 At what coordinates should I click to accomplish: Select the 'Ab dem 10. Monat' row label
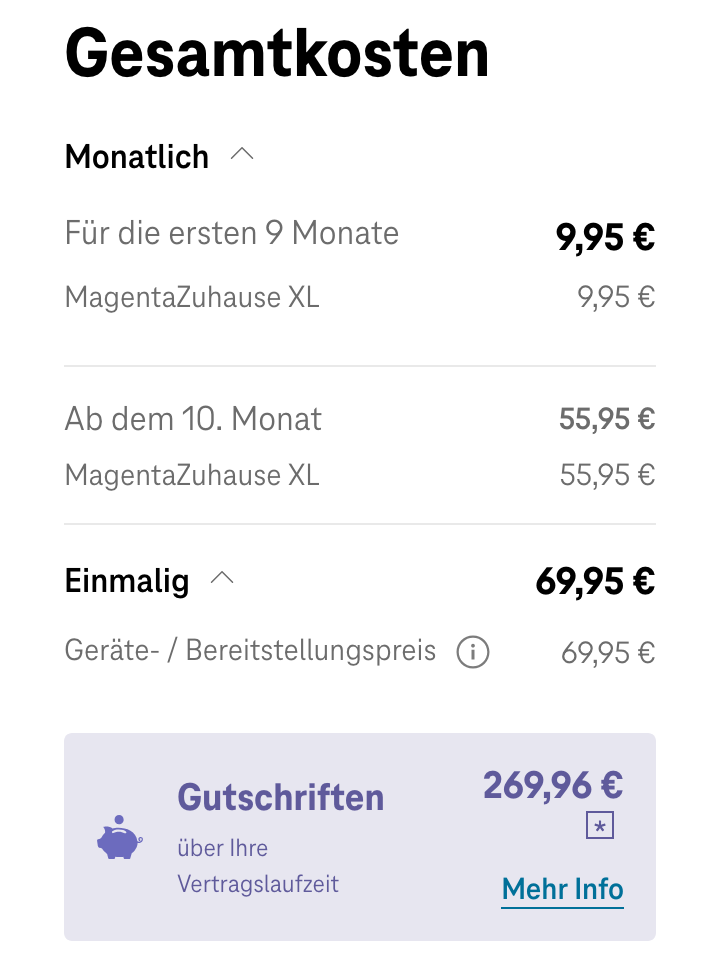(193, 418)
